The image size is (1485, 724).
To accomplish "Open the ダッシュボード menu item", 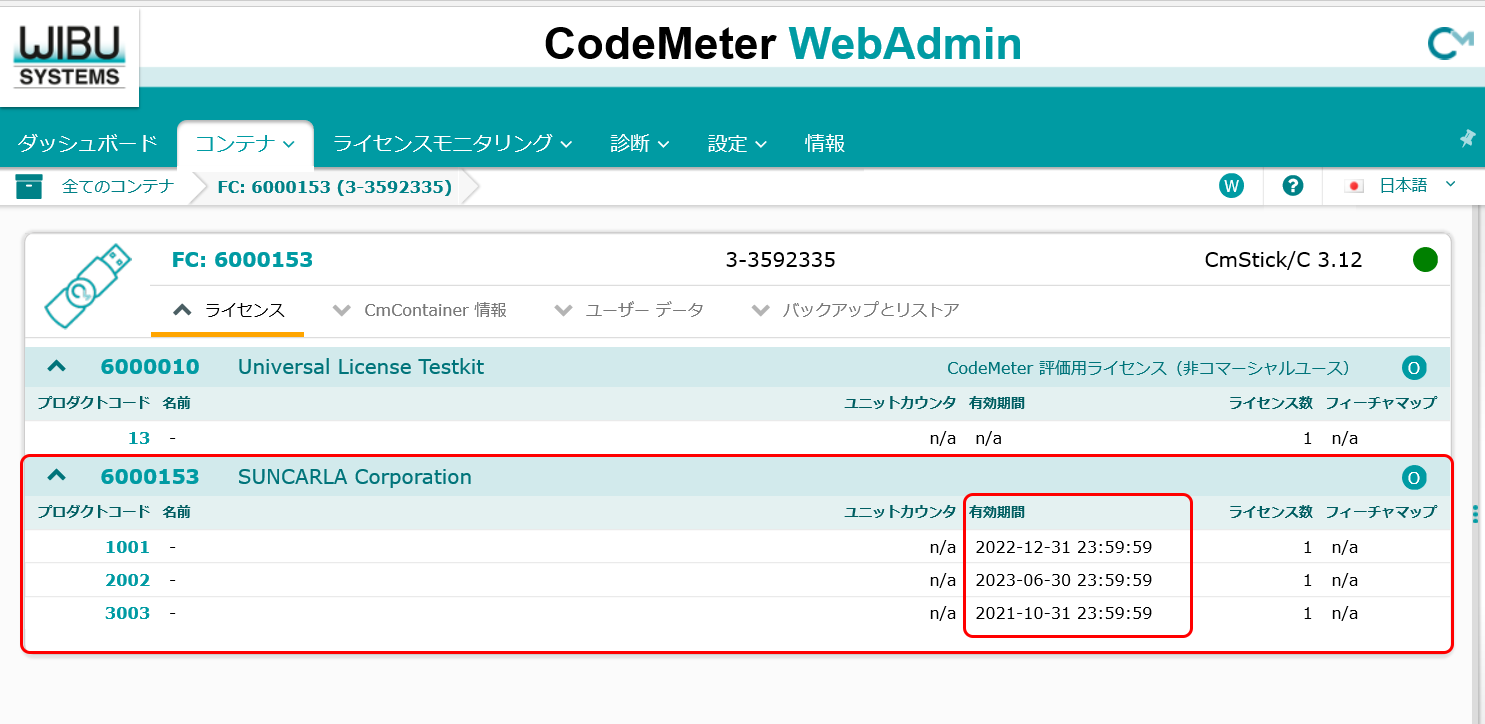I will [x=87, y=143].
